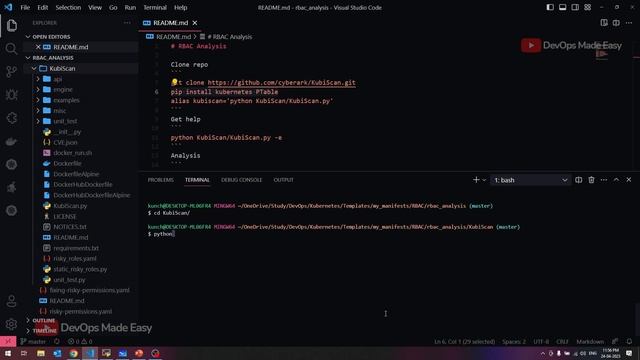Toggle the secondary side bar layout

[x=575, y=7]
